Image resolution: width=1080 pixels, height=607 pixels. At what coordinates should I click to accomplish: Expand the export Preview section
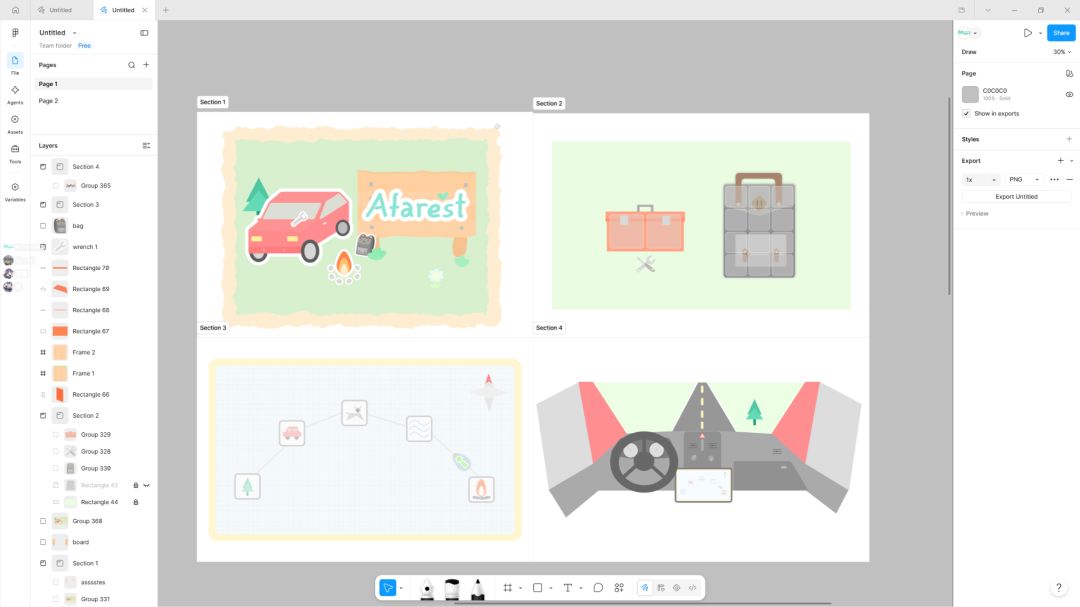[975, 214]
